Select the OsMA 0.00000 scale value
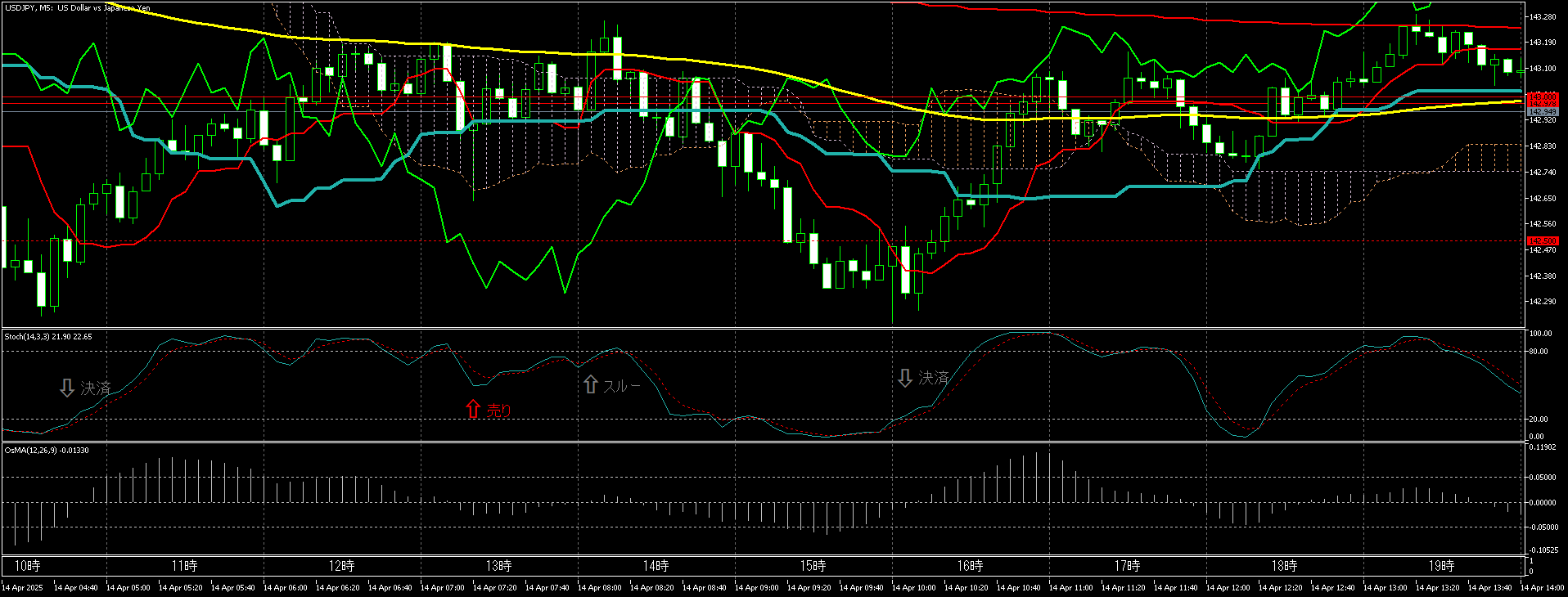Image resolution: width=1568 pixels, height=597 pixels. [1543, 503]
